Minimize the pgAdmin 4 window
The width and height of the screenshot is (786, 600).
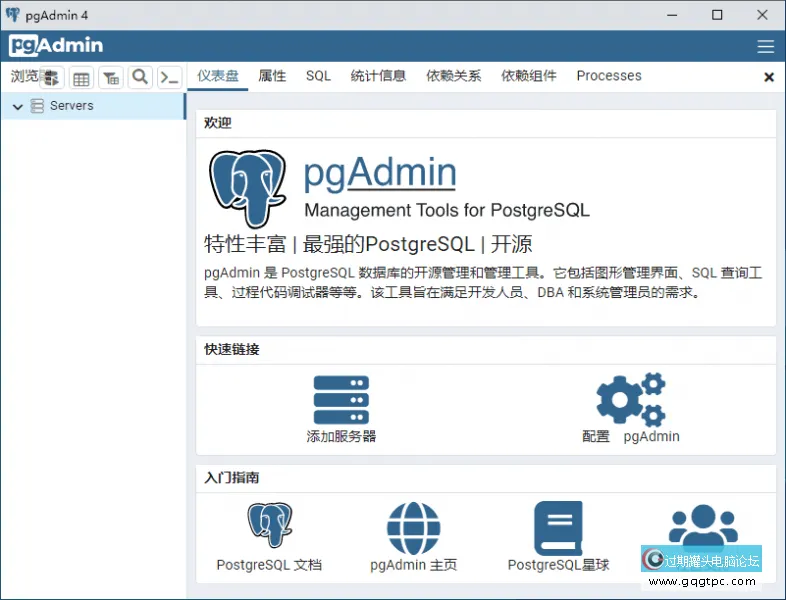point(672,15)
